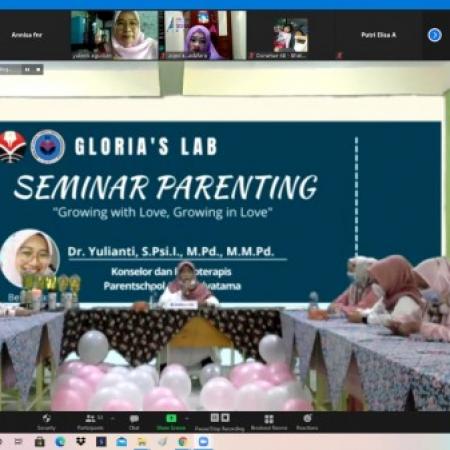Image resolution: width=450 pixels, height=450 pixels.
Task: Open the dark blue S app in taskbar
Action: 101,442
